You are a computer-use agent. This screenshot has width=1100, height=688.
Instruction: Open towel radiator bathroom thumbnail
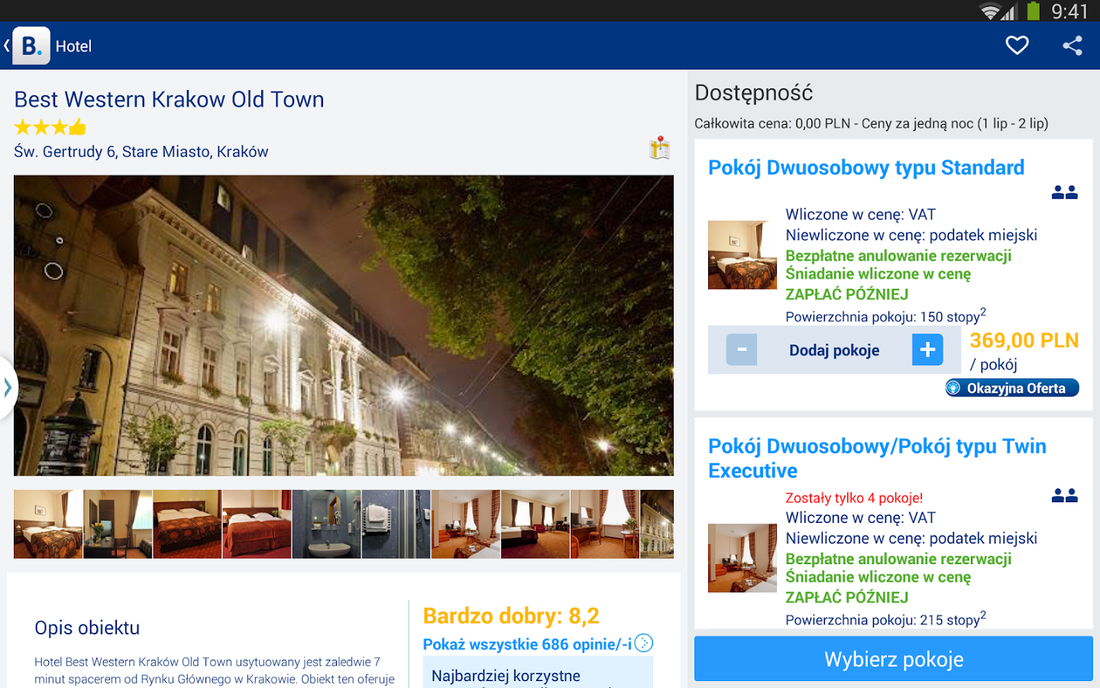(396, 524)
